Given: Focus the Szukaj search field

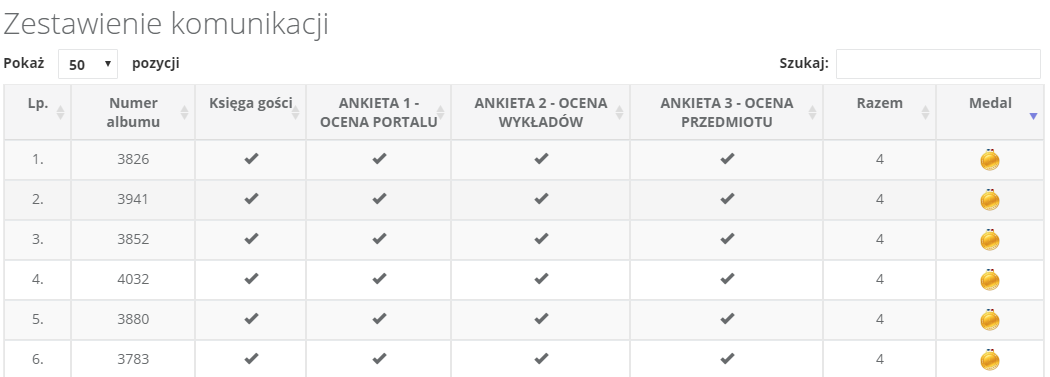Looking at the screenshot, I should [938, 64].
